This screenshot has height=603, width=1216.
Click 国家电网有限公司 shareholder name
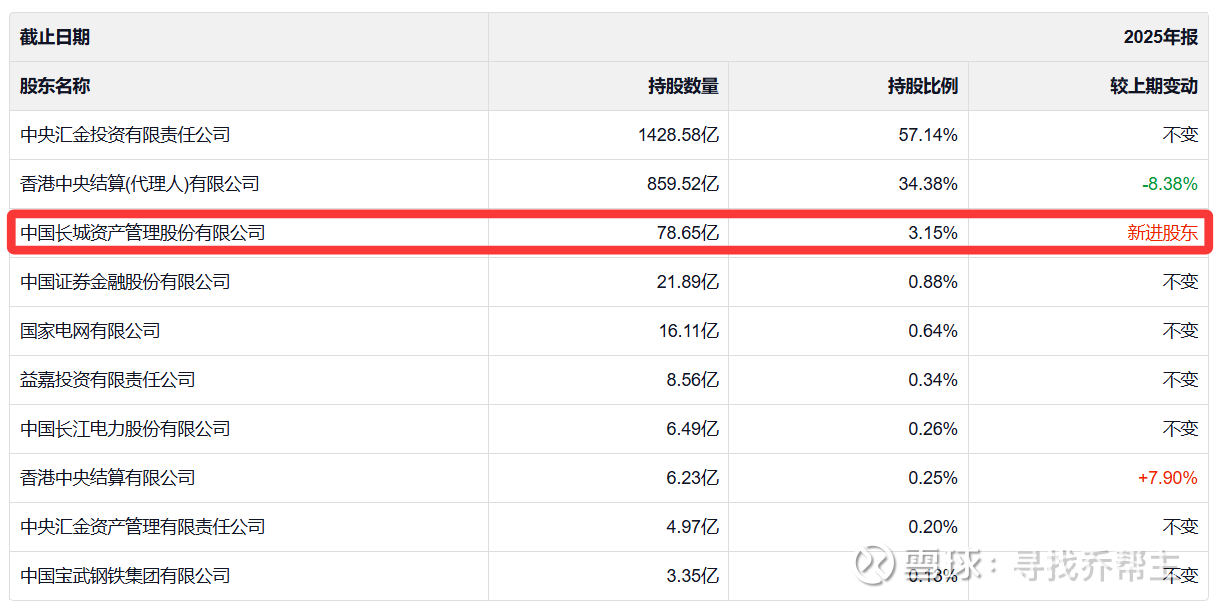coord(90,331)
